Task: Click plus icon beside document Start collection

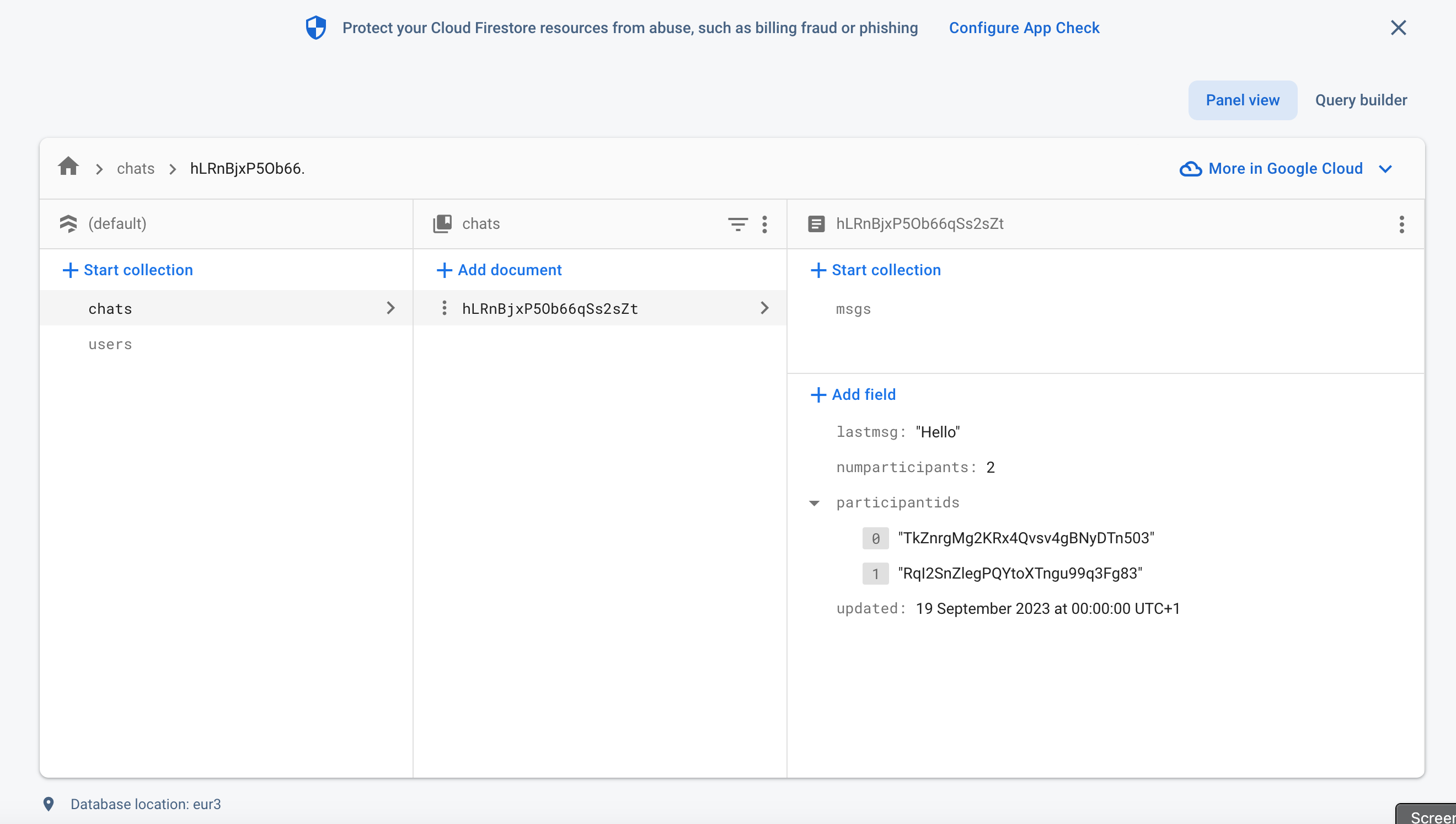Action: [818, 270]
